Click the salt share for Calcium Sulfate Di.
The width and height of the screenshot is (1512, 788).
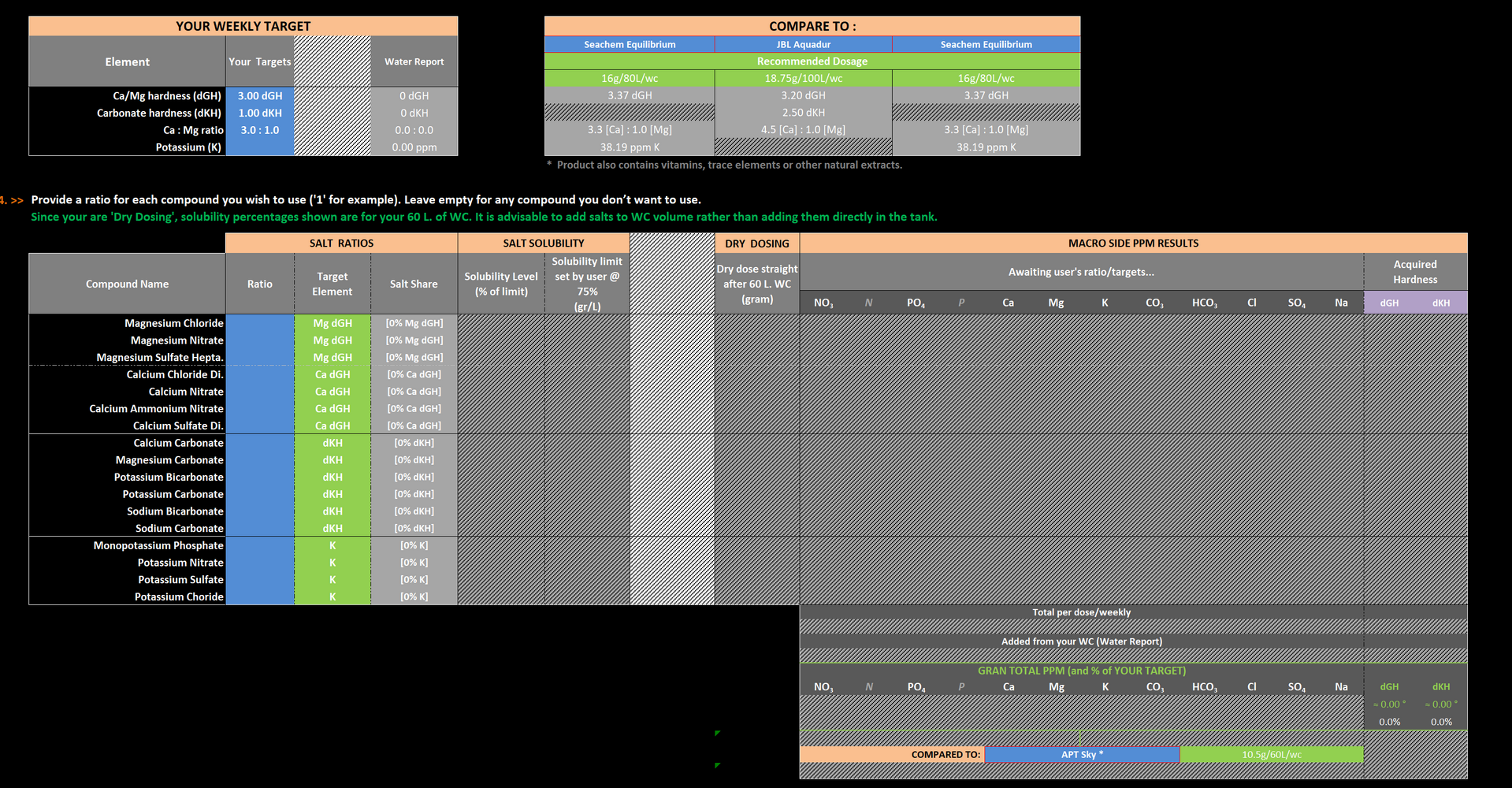414,426
